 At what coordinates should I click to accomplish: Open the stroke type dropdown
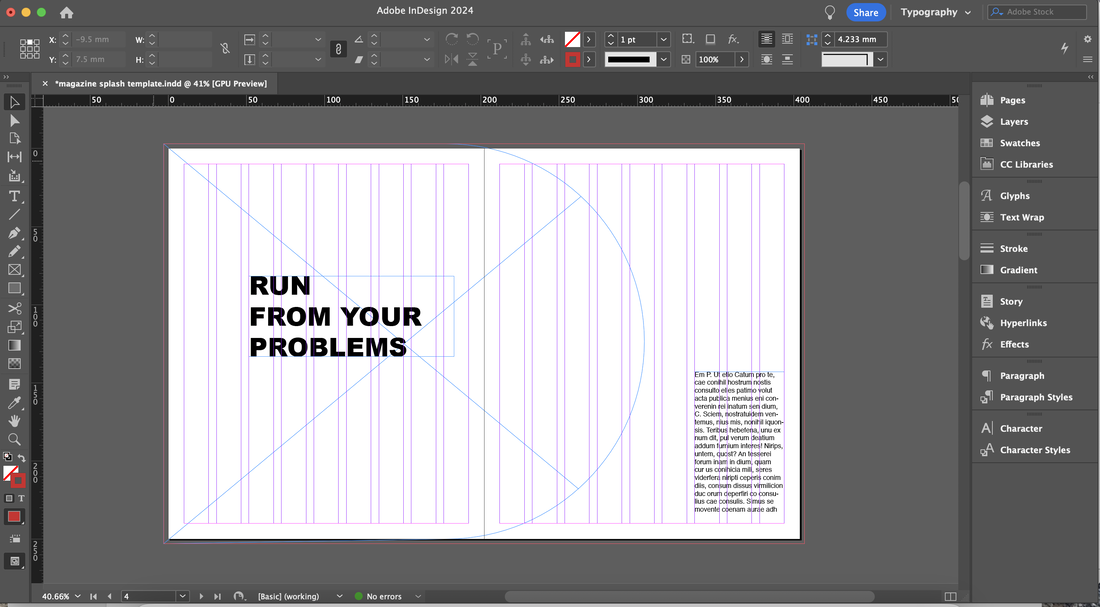[664, 60]
